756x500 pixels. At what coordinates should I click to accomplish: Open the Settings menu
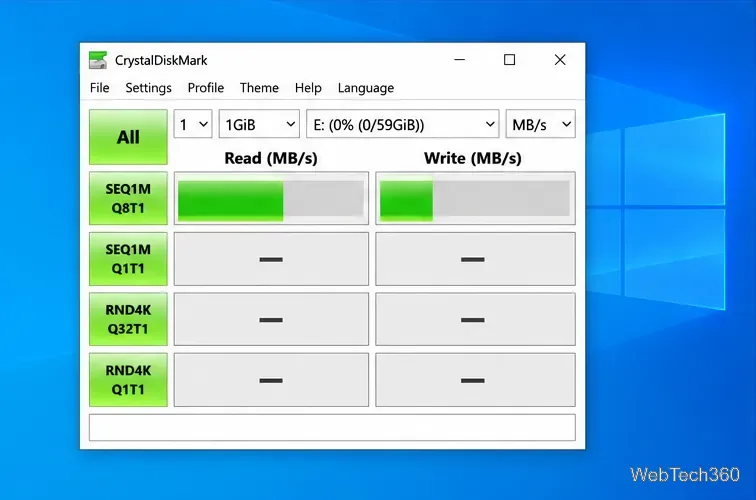[148, 88]
